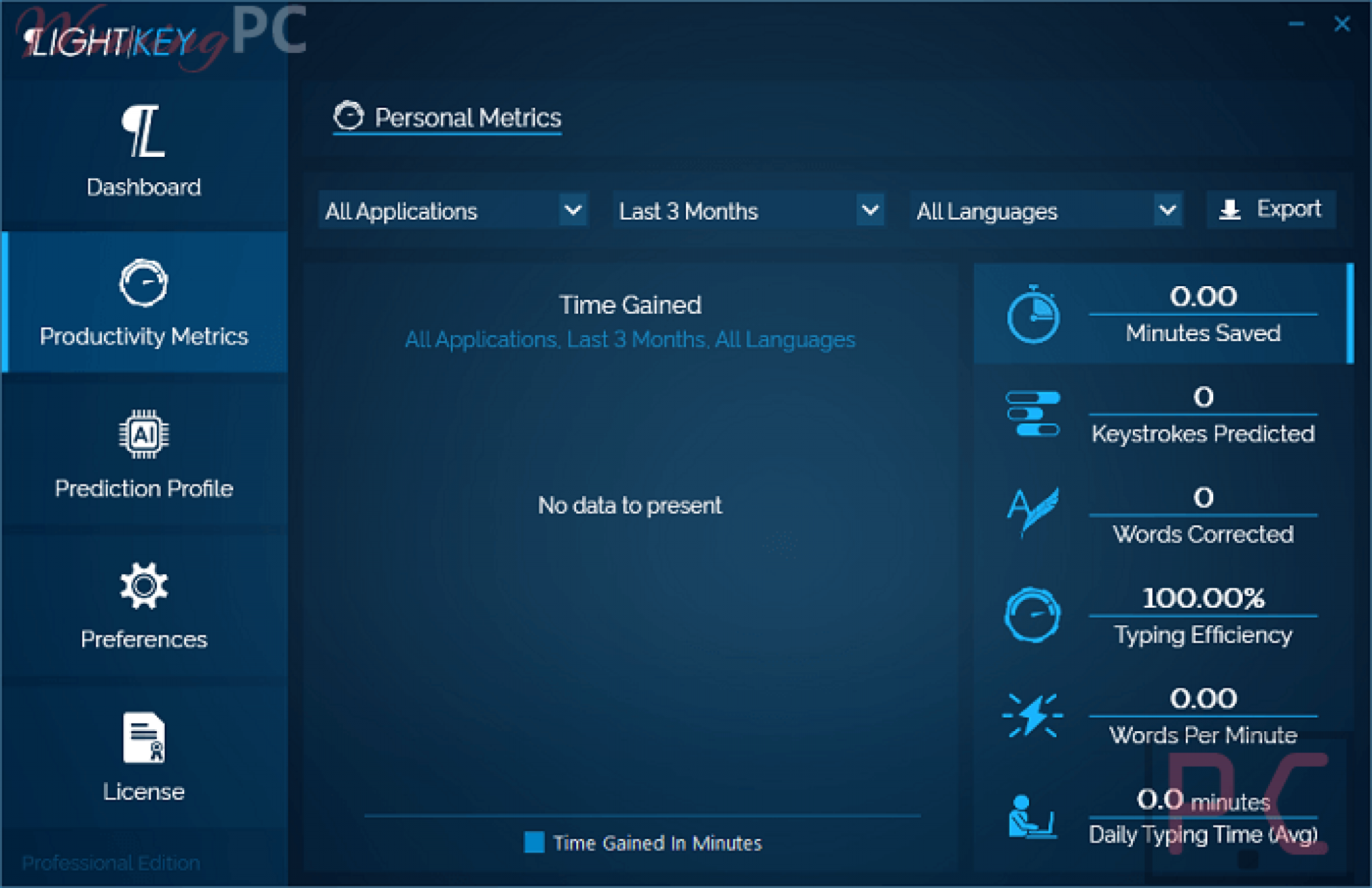The height and width of the screenshot is (888, 1372).
Task: Open the Last 3 Months period box
Action: [x=749, y=210]
